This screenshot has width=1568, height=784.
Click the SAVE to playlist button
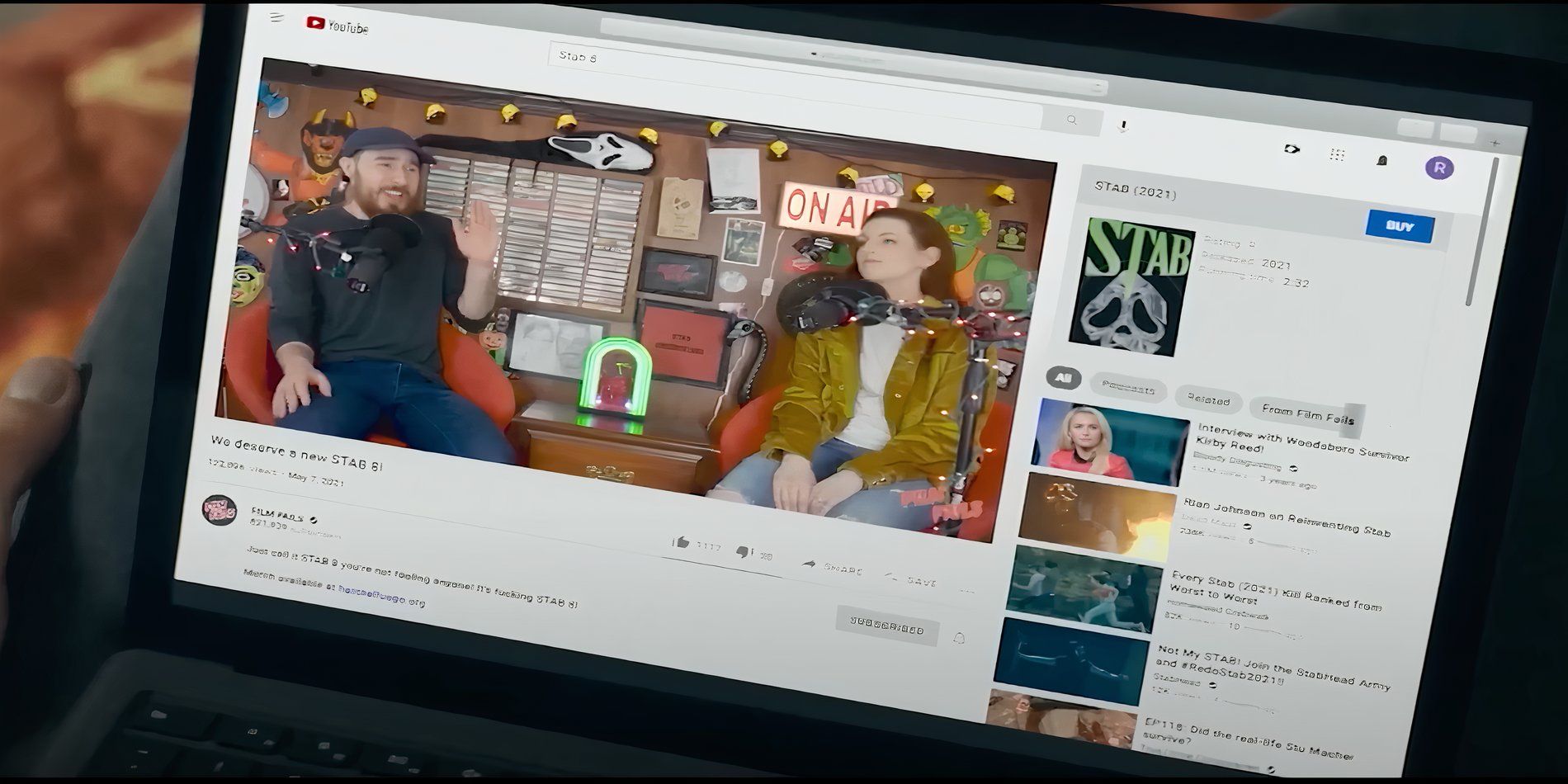(911, 579)
